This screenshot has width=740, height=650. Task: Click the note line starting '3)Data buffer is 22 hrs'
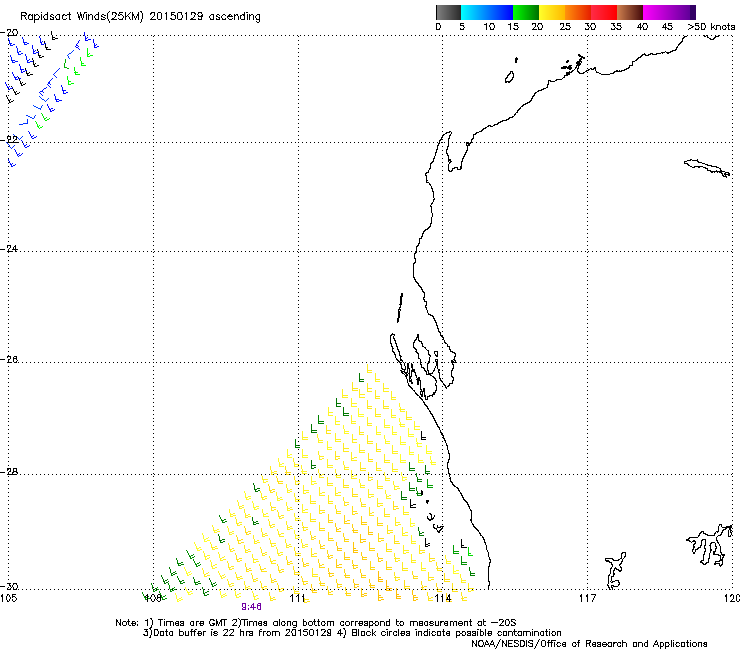[x=352, y=633]
